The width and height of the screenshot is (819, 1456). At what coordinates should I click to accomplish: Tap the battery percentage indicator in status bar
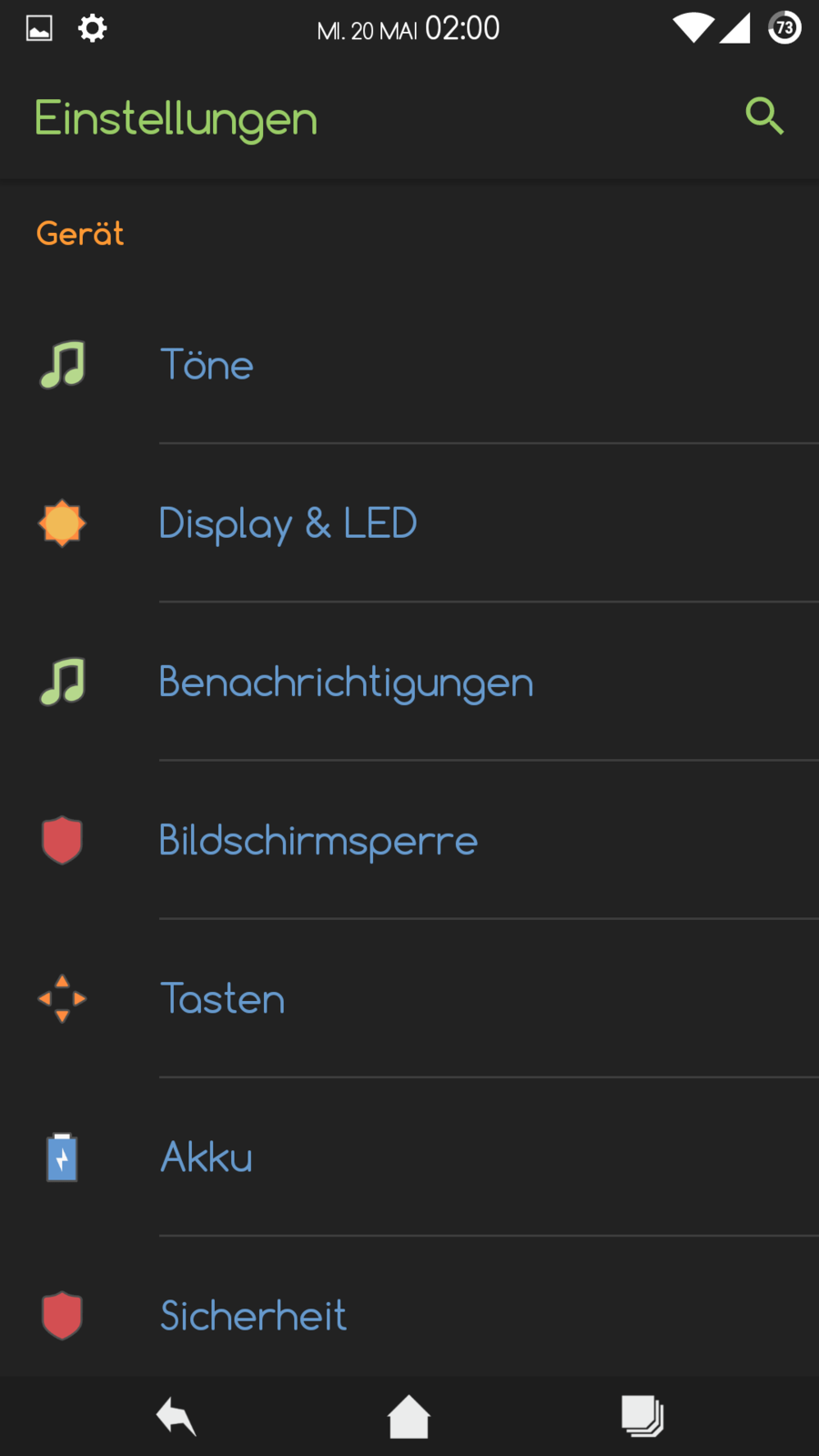tap(784, 28)
